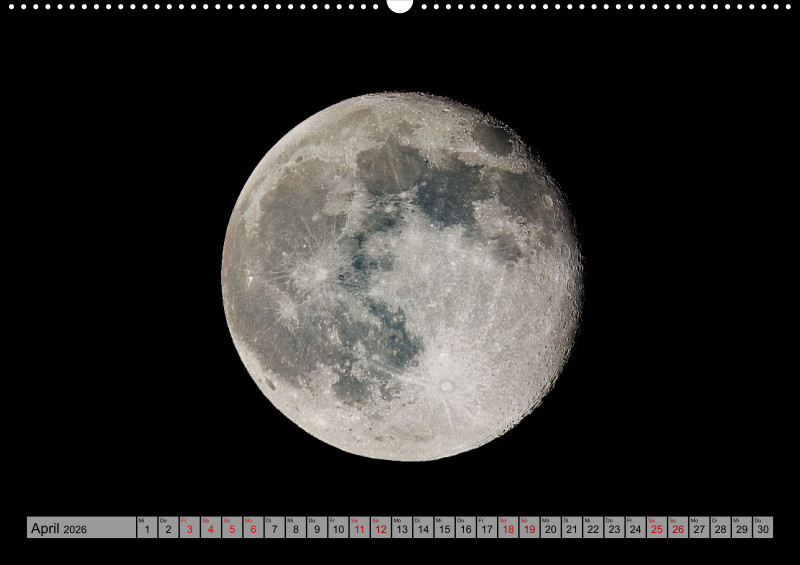Screen dimensions: 800x565
Task: Click the moon photo in the center
Action: [x=402, y=277]
